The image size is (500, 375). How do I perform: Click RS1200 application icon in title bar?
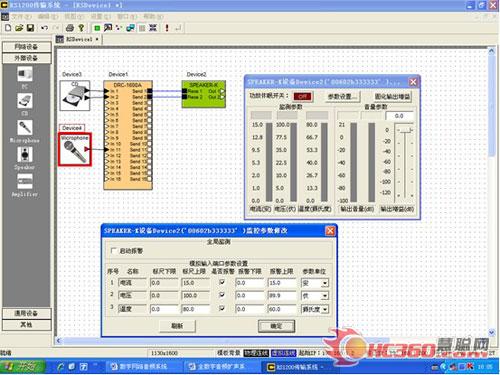[5, 5]
